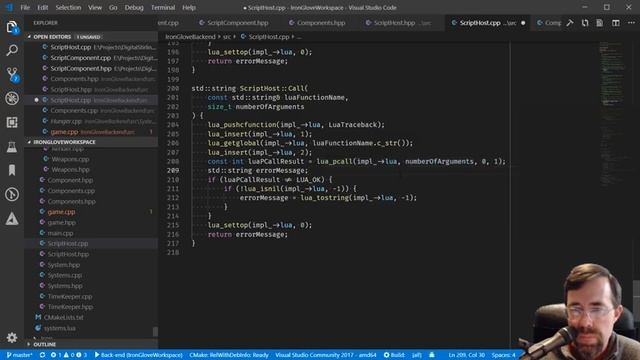Open the Source Control view icon
Viewport: 640px width, 360px height.
point(12,75)
